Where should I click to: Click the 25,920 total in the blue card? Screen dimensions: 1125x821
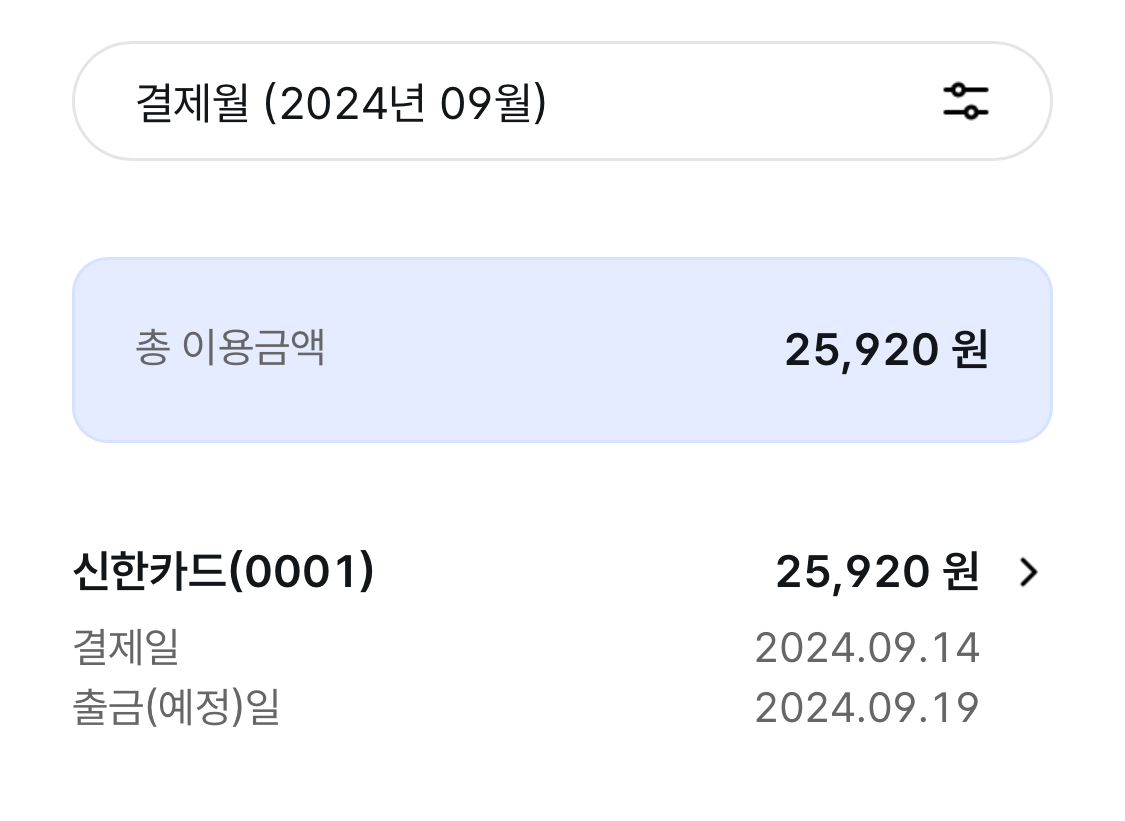(x=861, y=350)
